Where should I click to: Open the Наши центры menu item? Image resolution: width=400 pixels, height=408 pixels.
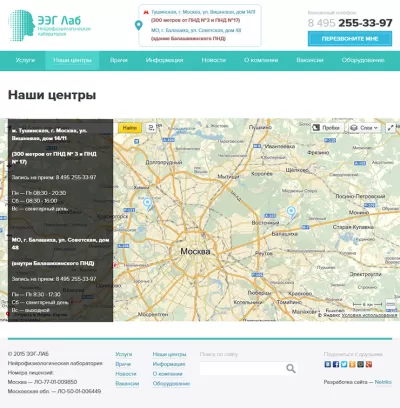(72, 60)
